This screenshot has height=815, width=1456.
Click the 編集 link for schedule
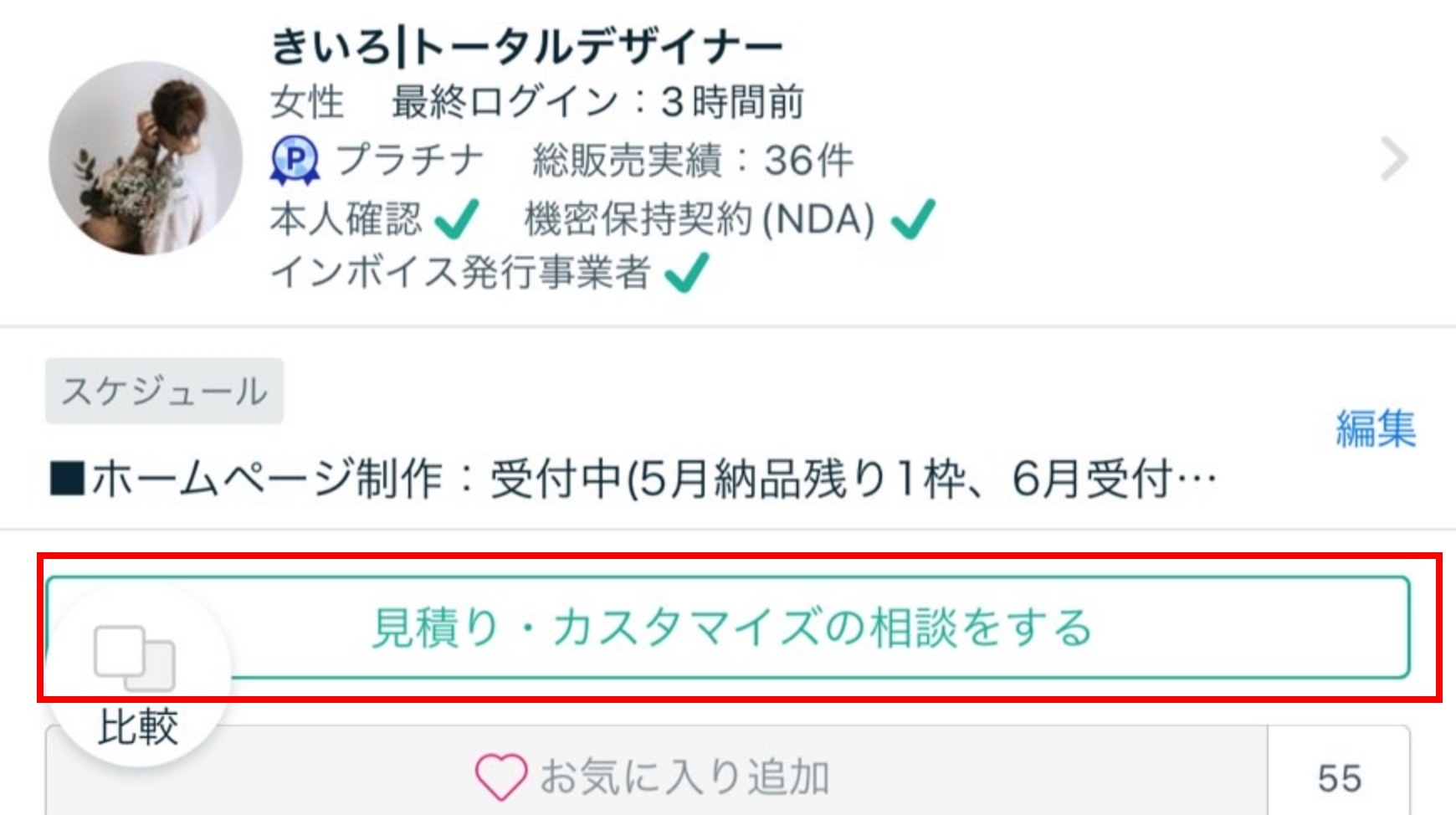(x=1375, y=429)
